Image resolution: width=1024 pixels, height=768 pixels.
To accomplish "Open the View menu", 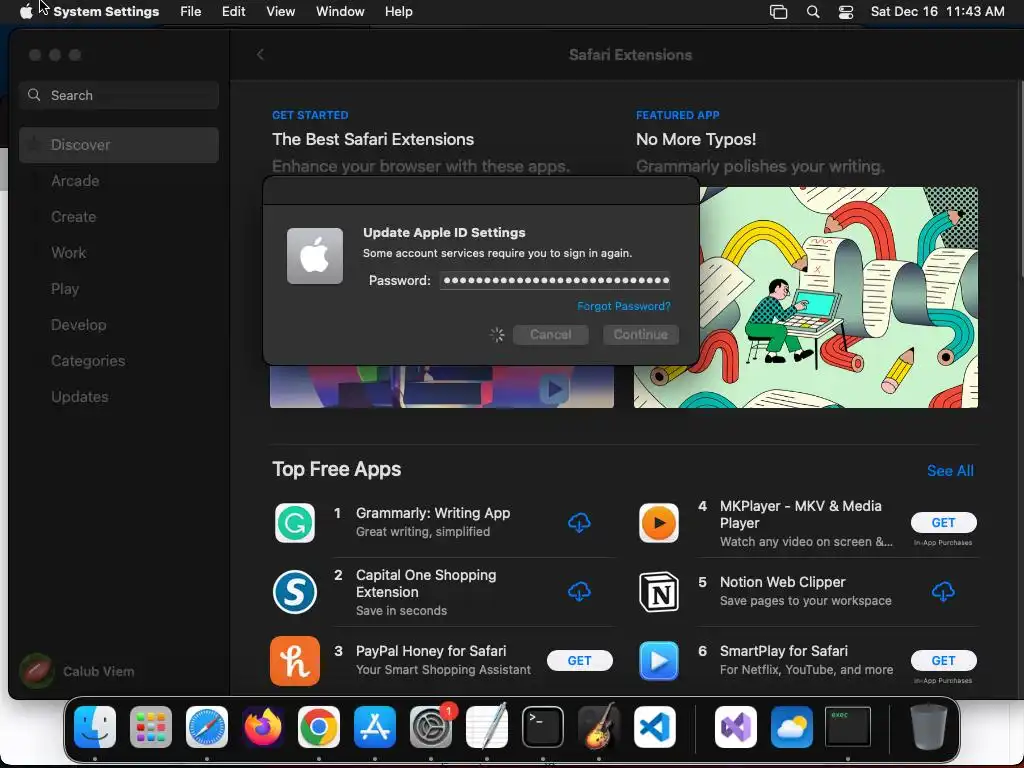I will coord(281,12).
